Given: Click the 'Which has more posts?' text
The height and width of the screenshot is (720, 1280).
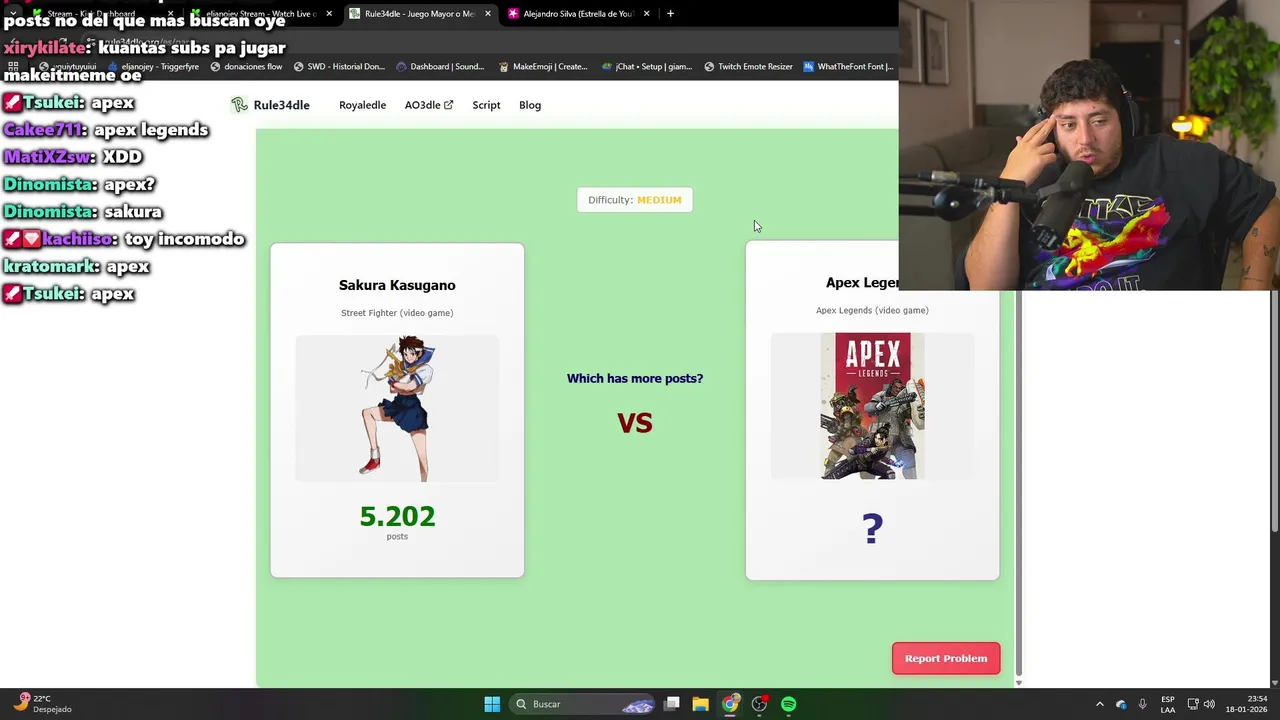Looking at the screenshot, I should (x=635, y=378).
